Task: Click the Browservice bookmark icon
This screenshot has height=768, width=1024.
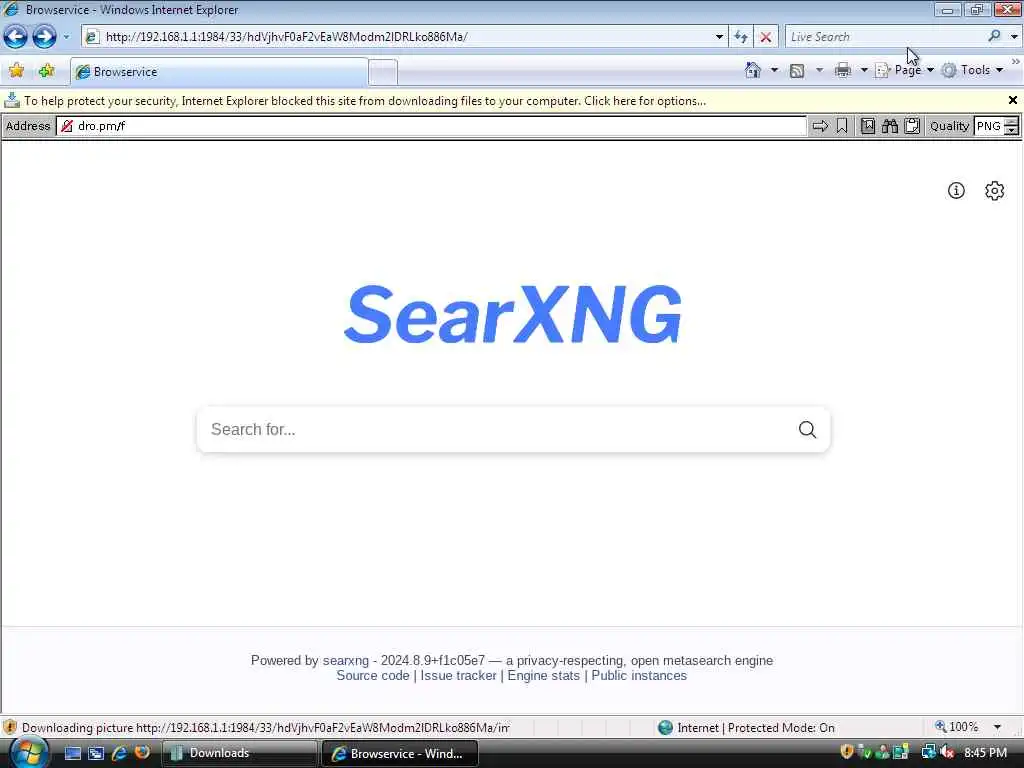Action: tap(842, 126)
